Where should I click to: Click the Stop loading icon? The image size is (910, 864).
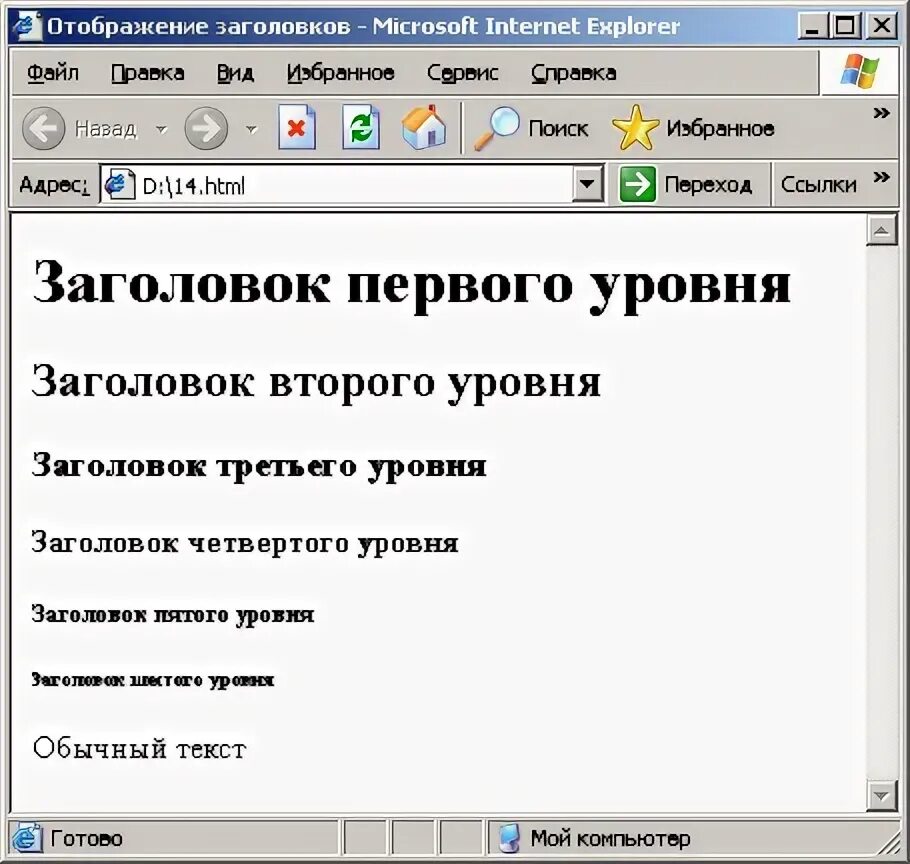[x=296, y=128]
